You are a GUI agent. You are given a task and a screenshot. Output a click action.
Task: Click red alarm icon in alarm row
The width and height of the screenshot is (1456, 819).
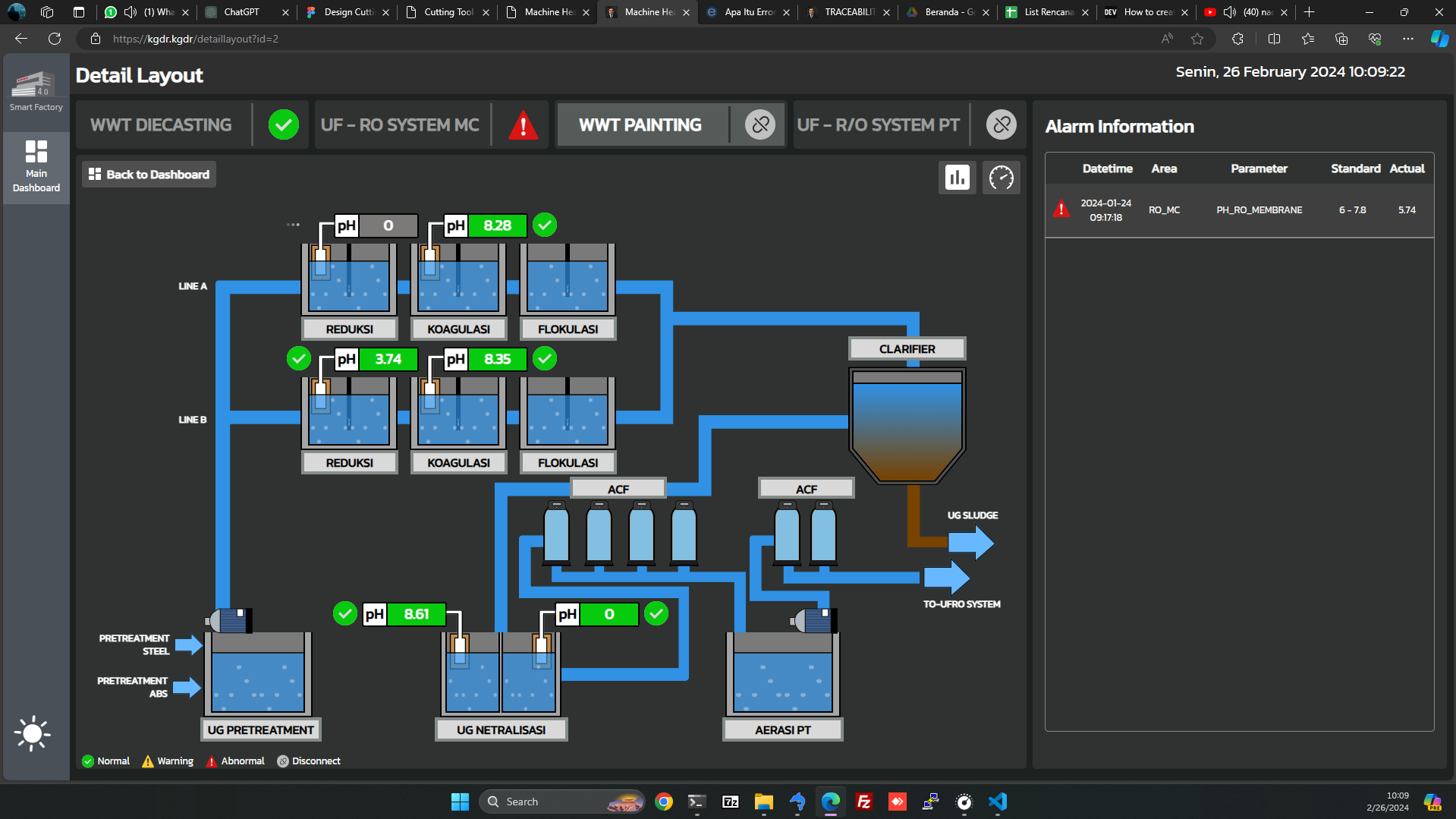[x=1061, y=209]
